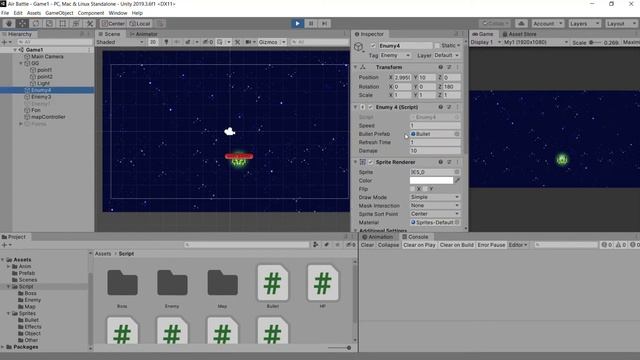Open the Component menu
640x360 pixels.
[x=91, y=13]
